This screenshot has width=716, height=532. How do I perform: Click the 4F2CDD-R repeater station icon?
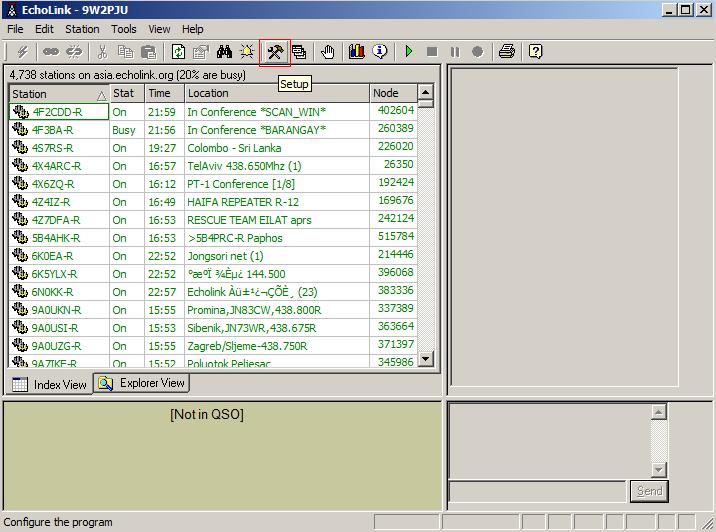[x=20, y=111]
